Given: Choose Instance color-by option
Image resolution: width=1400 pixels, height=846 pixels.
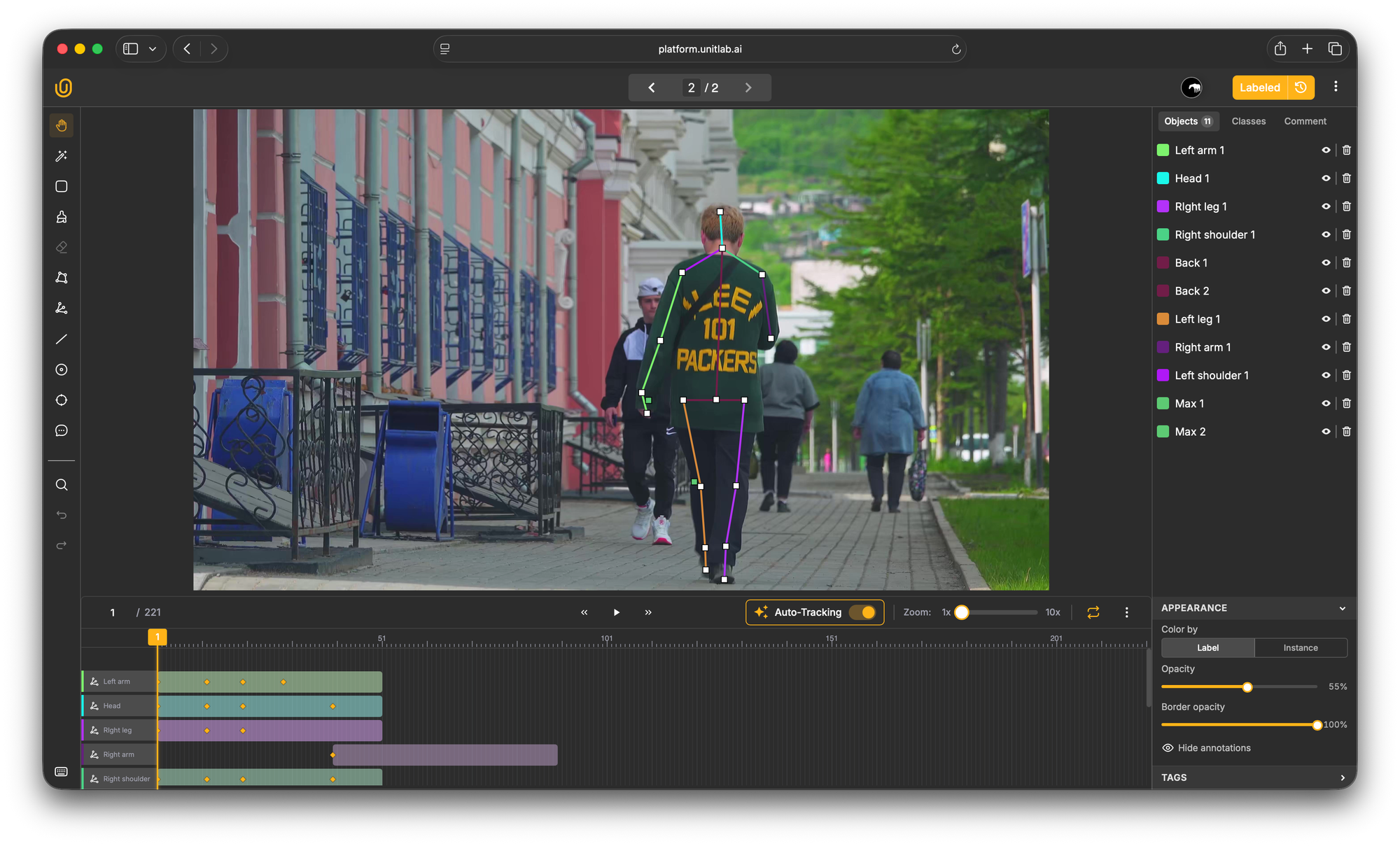Looking at the screenshot, I should pyautogui.click(x=1300, y=648).
